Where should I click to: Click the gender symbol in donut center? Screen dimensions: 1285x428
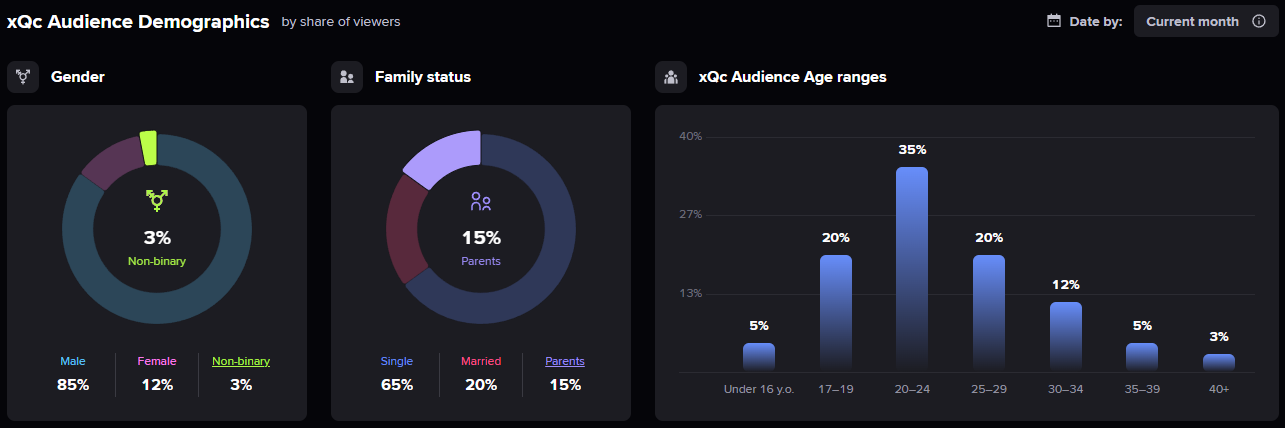(157, 201)
